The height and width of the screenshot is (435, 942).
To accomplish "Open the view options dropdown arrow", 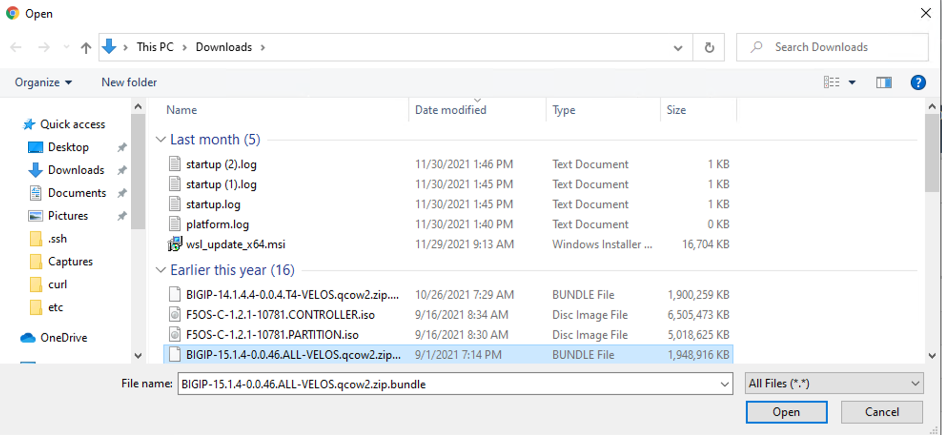I will coord(852,82).
